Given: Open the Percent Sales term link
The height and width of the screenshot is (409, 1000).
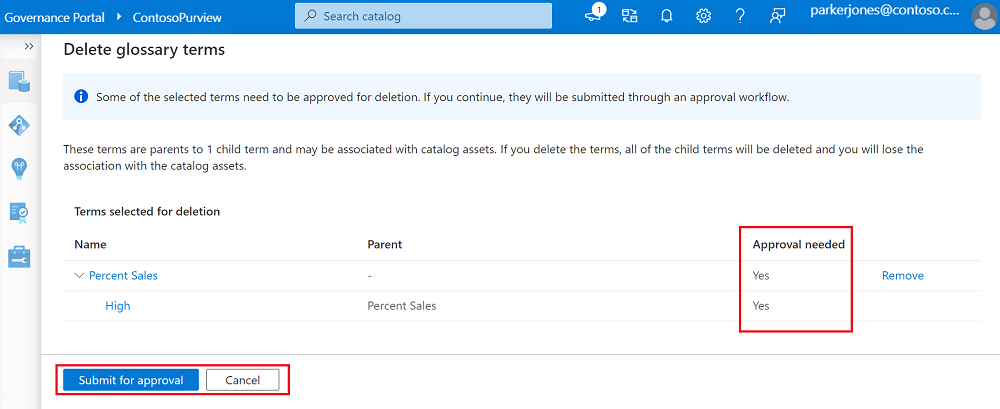Looking at the screenshot, I should coord(123,276).
